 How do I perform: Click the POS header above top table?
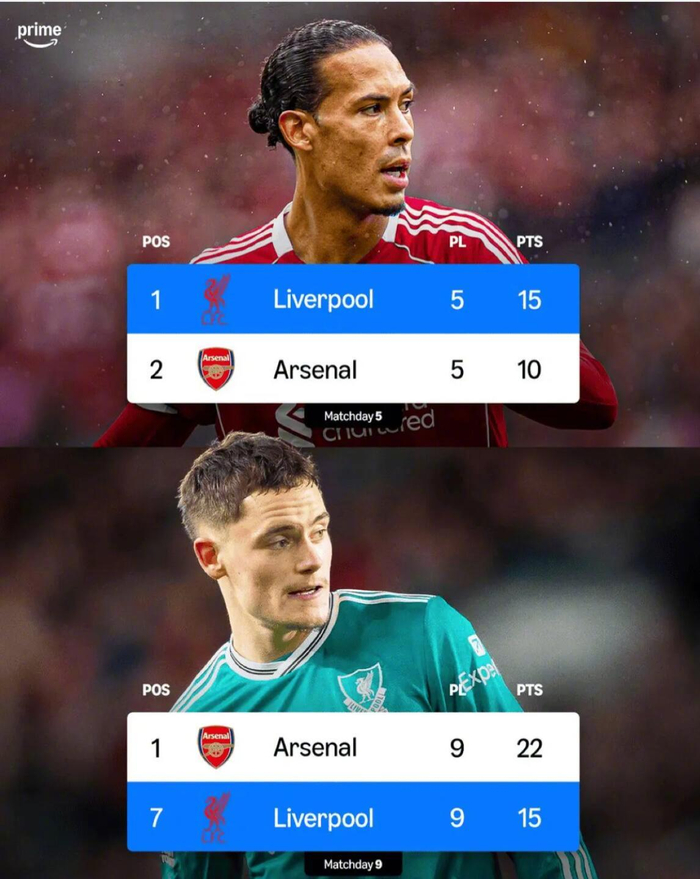pos(156,242)
